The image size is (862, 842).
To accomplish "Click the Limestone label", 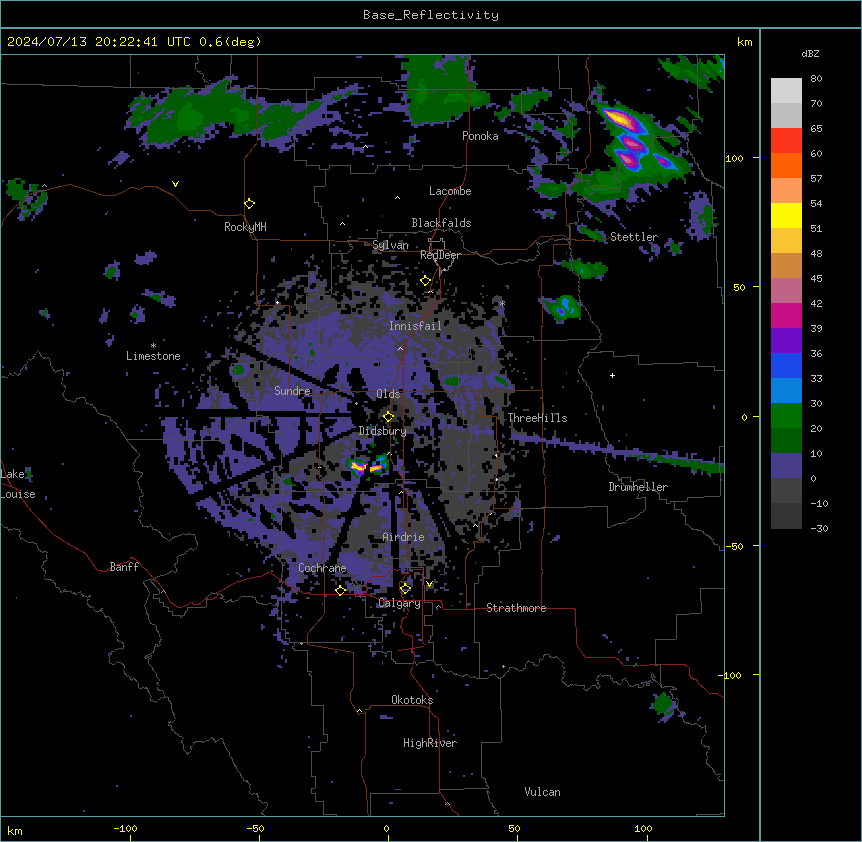I will 153,356.
